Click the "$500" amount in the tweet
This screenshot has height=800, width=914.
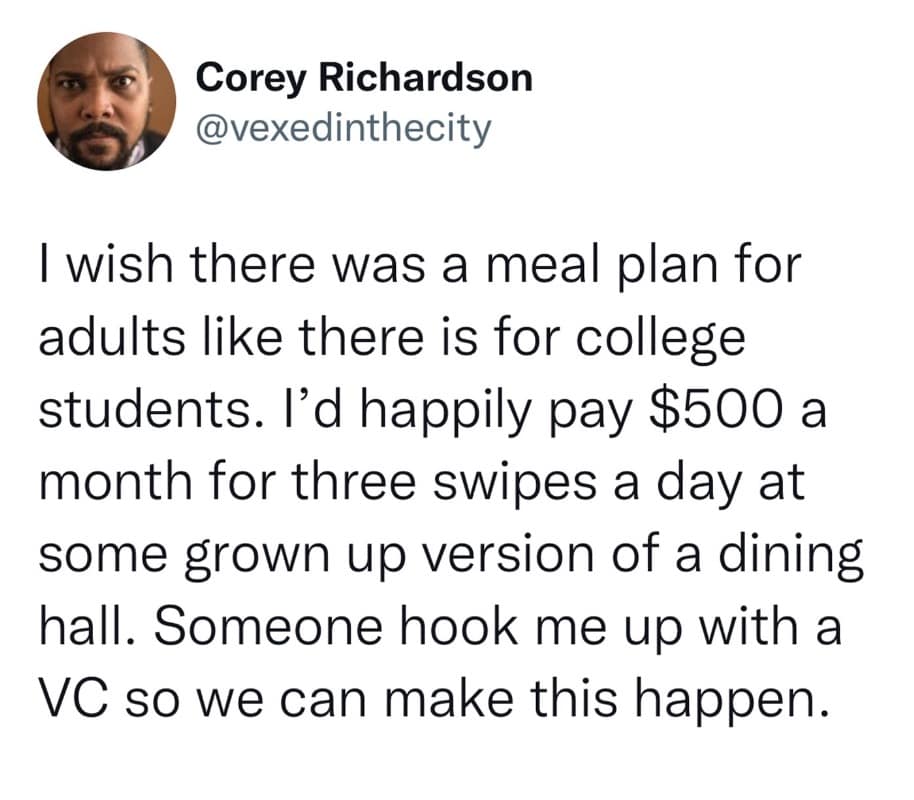712,412
